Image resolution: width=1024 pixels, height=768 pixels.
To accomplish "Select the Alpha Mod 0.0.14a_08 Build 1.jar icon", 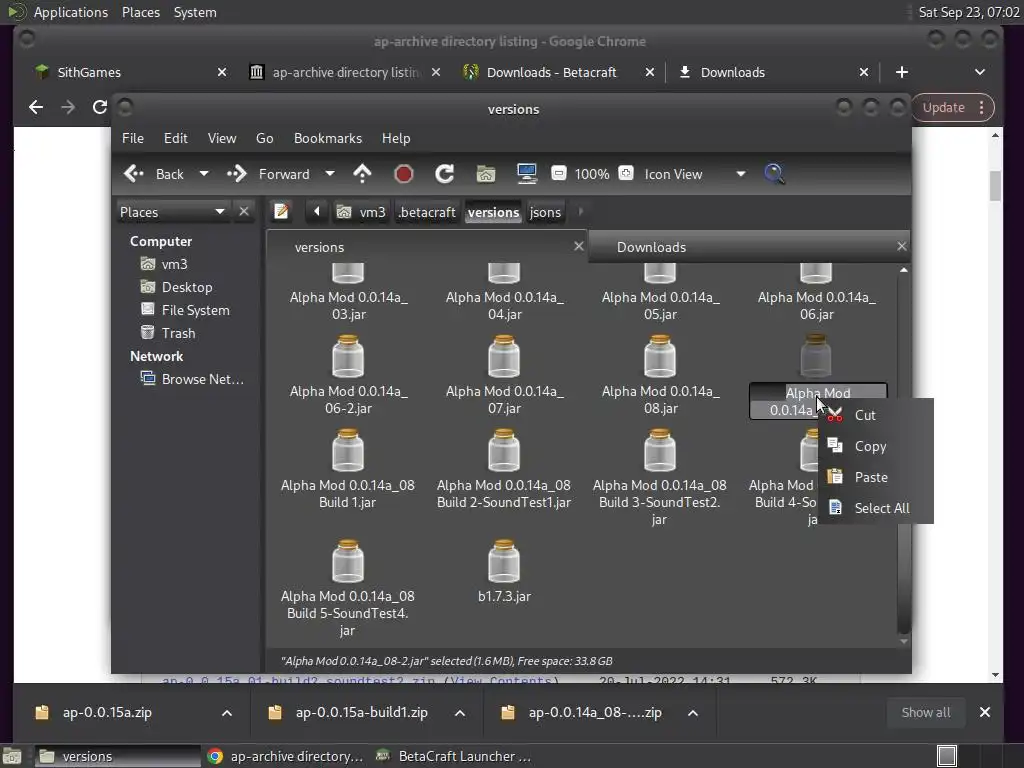I will click(348, 450).
